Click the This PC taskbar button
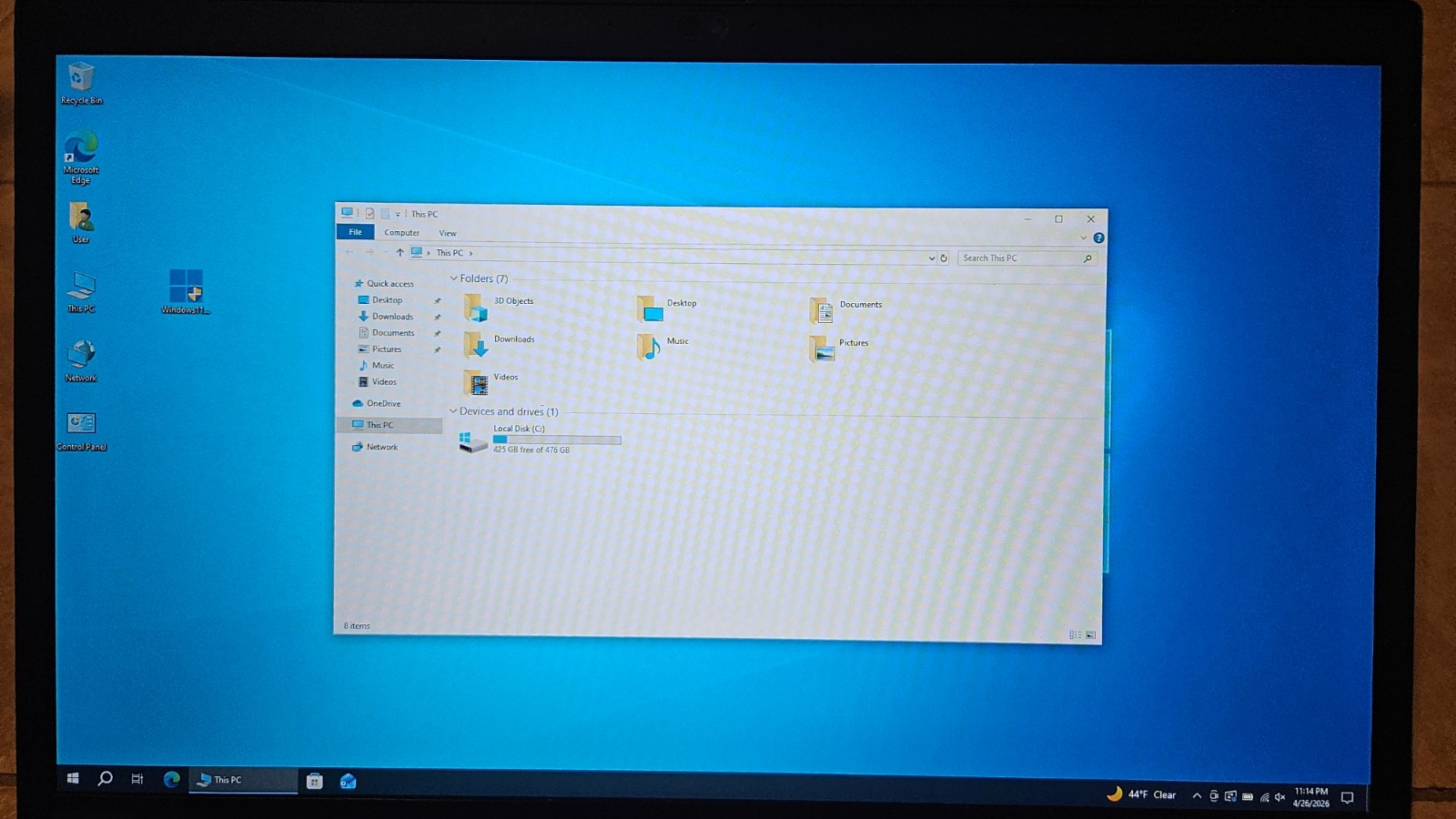This screenshot has width=1456, height=819. pyautogui.click(x=243, y=780)
